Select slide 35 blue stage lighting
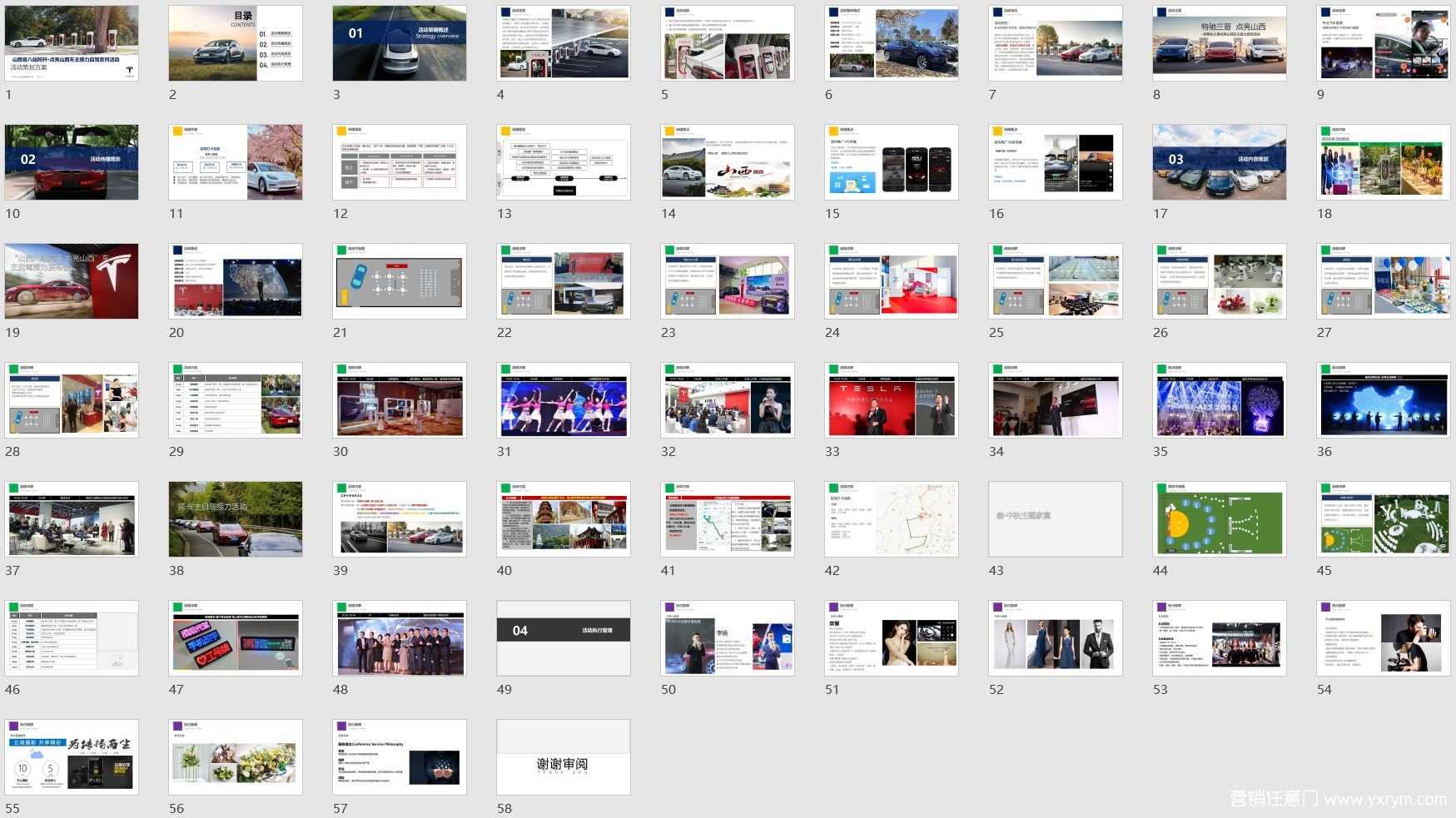1456x818 pixels. point(1220,400)
